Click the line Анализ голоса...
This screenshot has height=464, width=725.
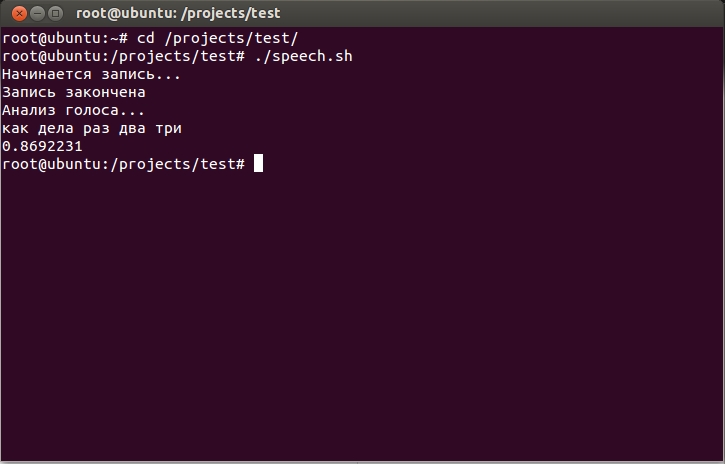pos(74,110)
